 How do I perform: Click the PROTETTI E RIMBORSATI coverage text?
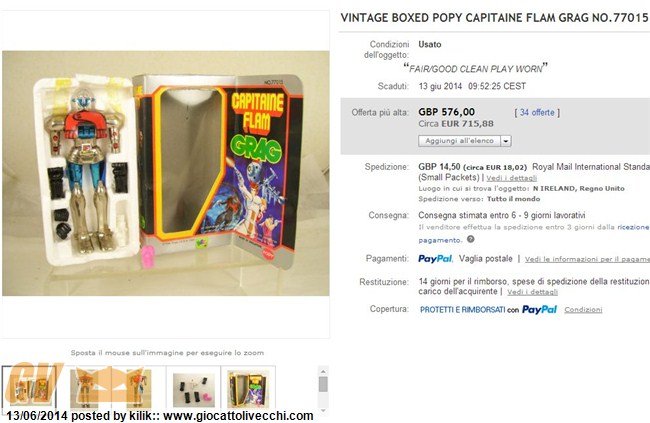coord(463,310)
